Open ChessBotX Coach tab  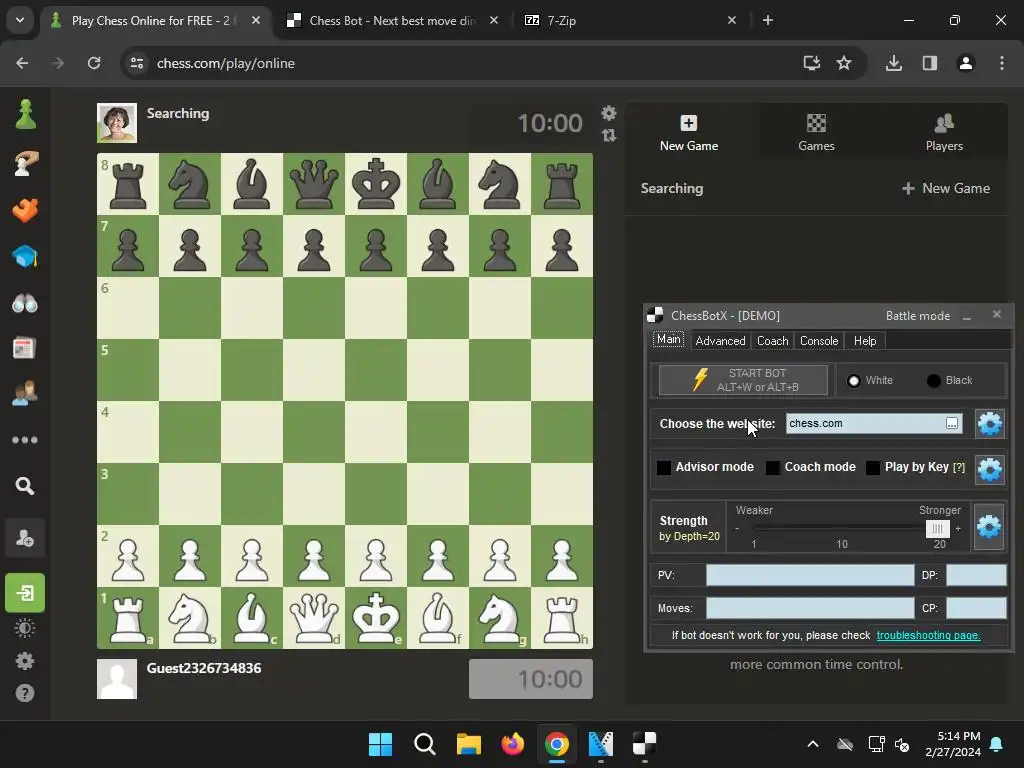772,341
